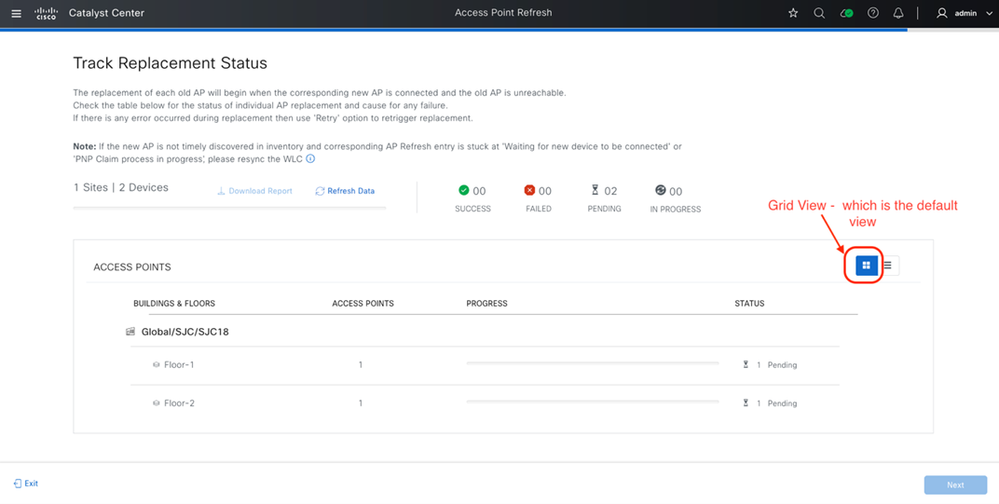Open the search magnifier icon
Screen dimensions: 999x504
[x=819, y=13]
